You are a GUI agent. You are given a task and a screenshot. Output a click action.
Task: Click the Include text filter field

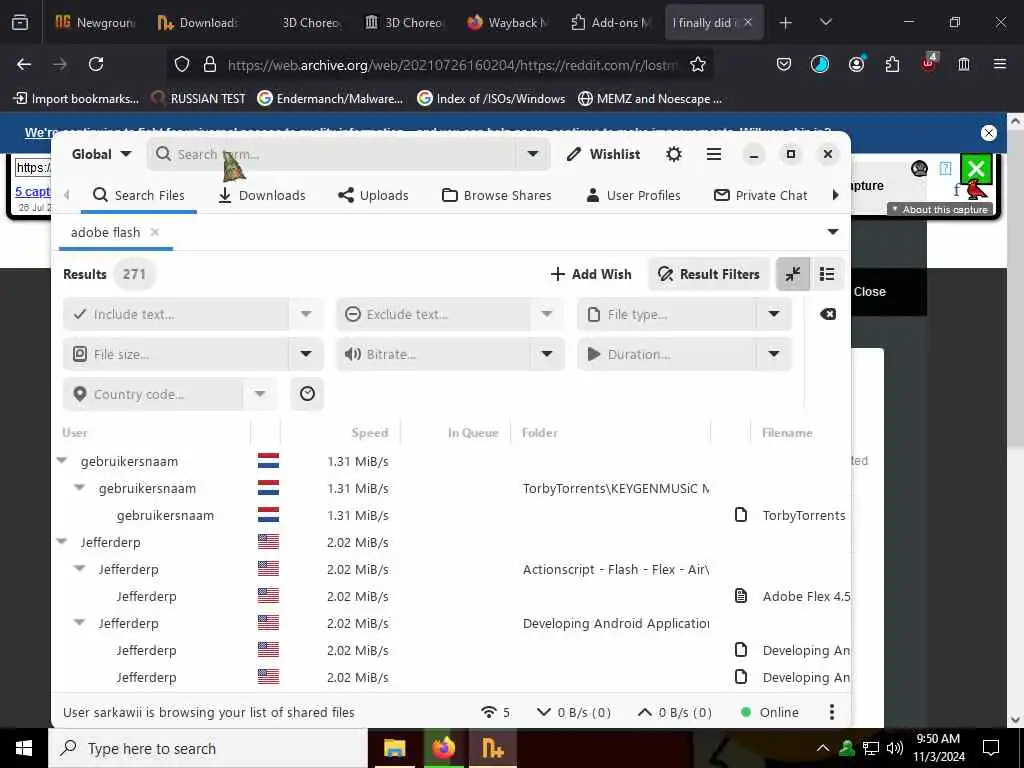point(176,314)
